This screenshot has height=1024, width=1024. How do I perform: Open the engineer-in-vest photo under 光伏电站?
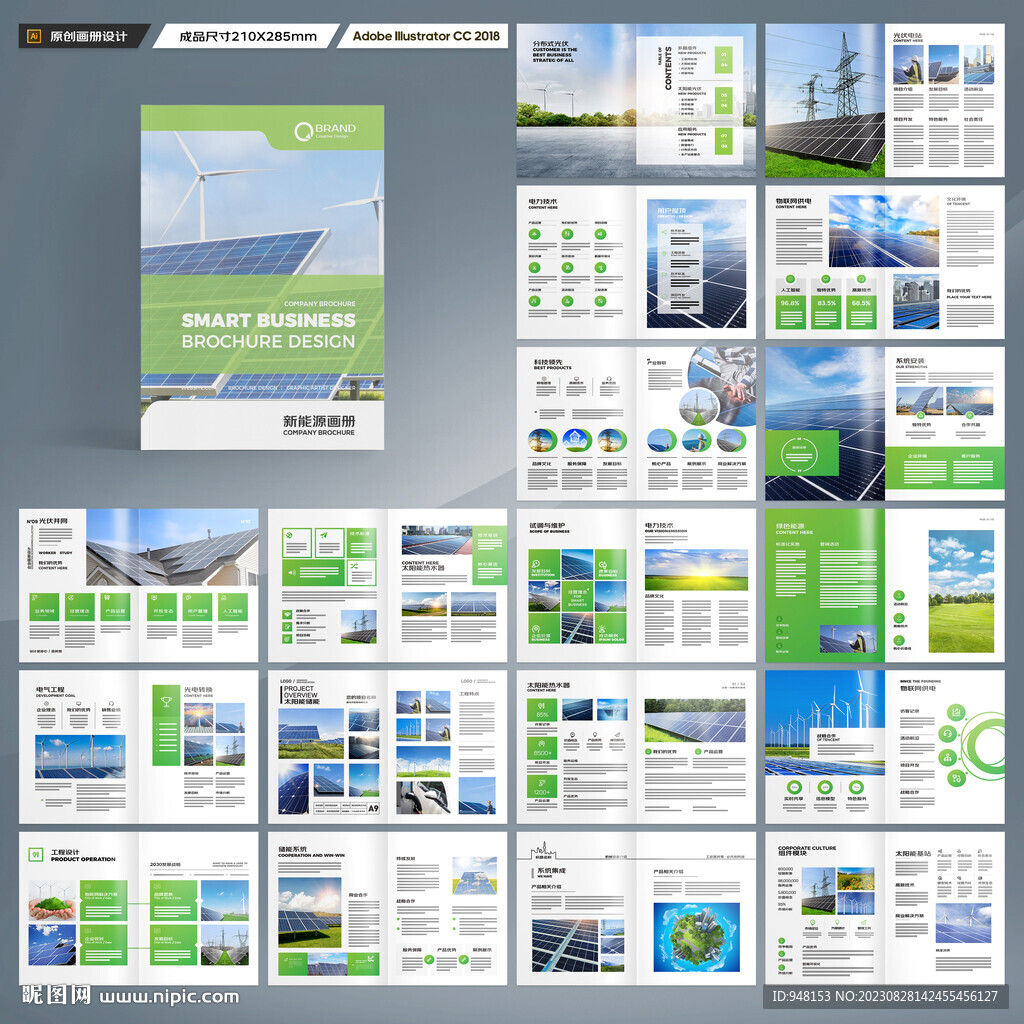pos(908,65)
